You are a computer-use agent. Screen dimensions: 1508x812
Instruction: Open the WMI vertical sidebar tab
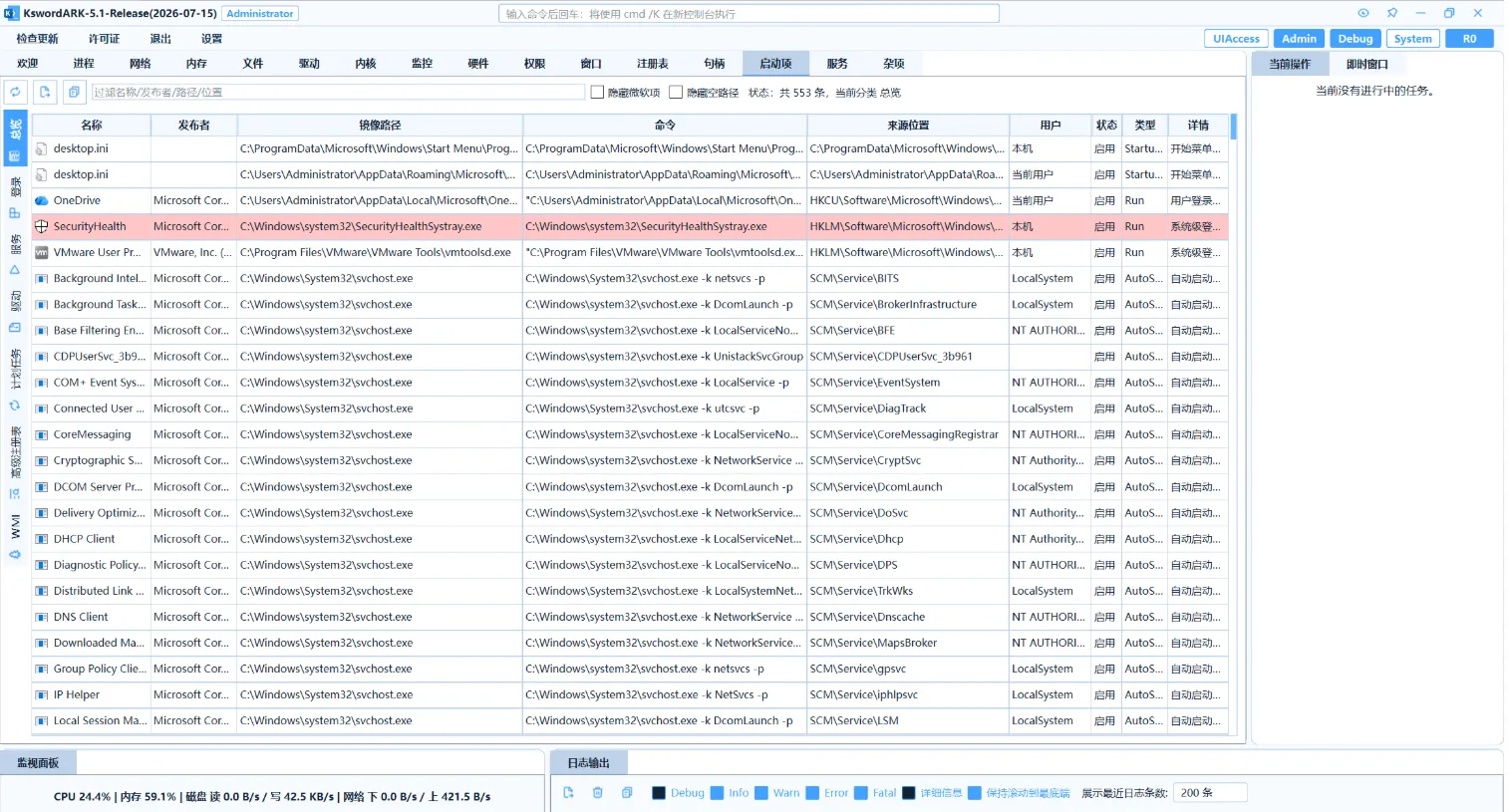[x=15, y=535]
